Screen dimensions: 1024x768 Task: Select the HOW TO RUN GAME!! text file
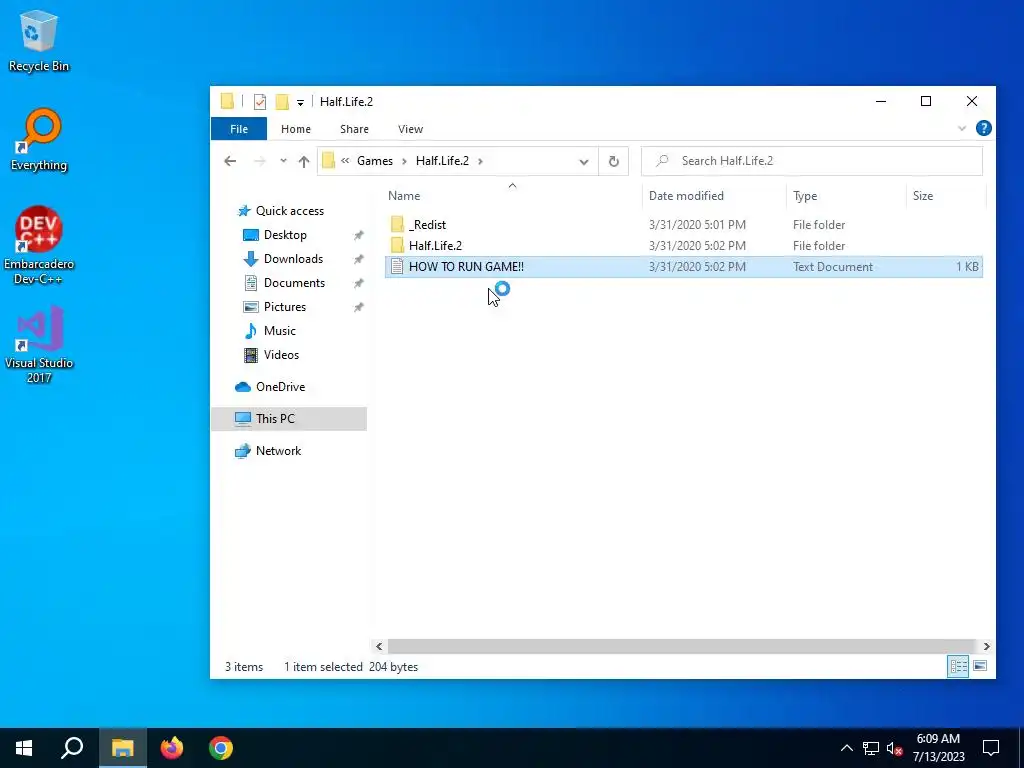[684, 266]
